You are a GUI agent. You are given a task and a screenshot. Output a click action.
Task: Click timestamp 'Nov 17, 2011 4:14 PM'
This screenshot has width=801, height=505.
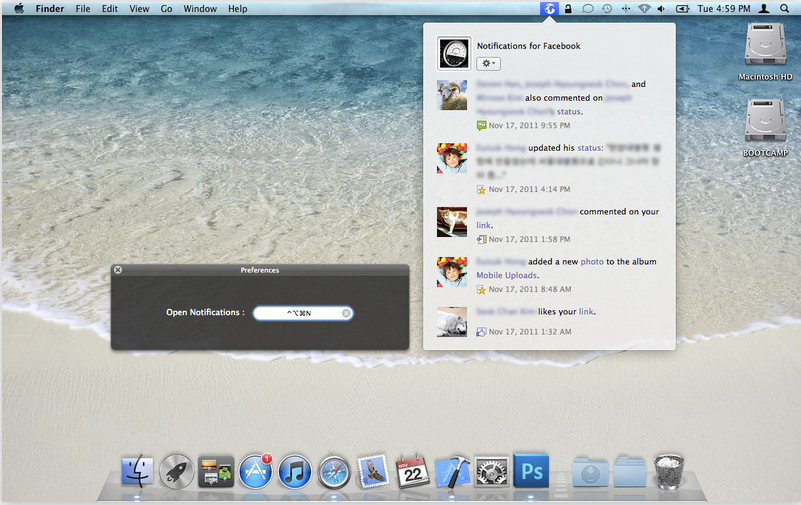(529, 189)
